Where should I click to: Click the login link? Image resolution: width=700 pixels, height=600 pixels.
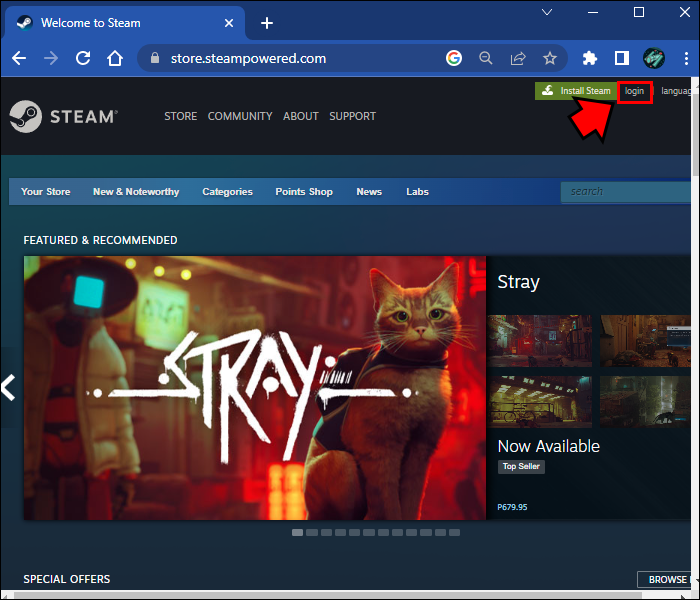tap(634, 91)
